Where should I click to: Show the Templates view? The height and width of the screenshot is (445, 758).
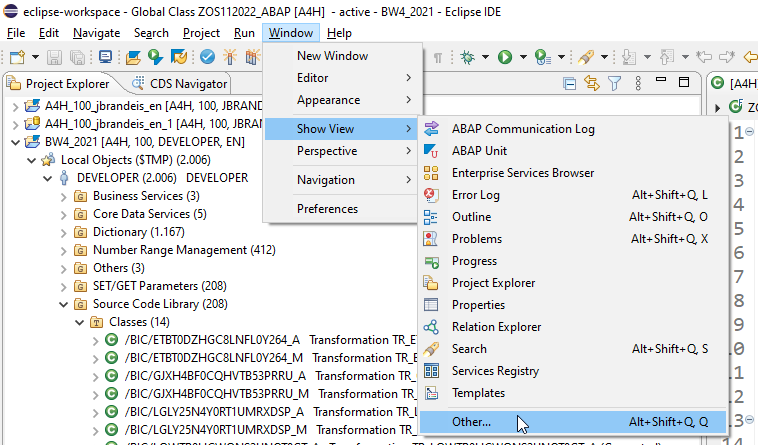572,393
